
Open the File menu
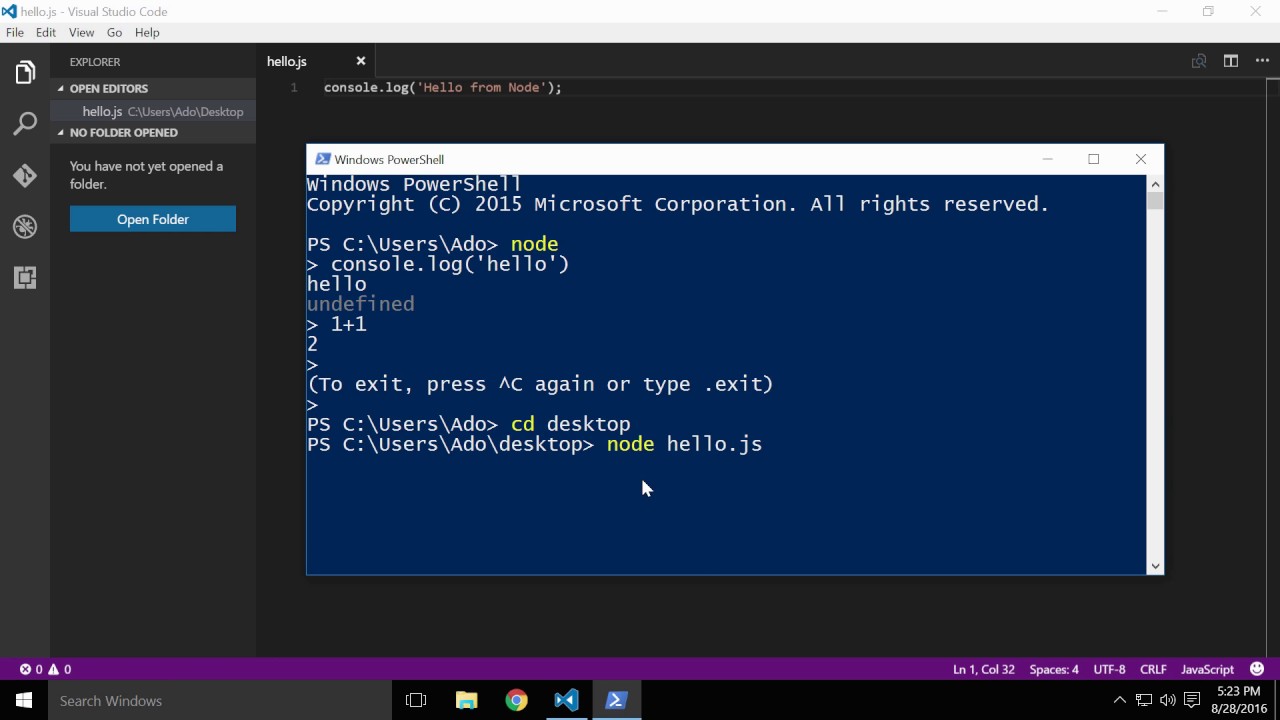click(x=15, y=32)
